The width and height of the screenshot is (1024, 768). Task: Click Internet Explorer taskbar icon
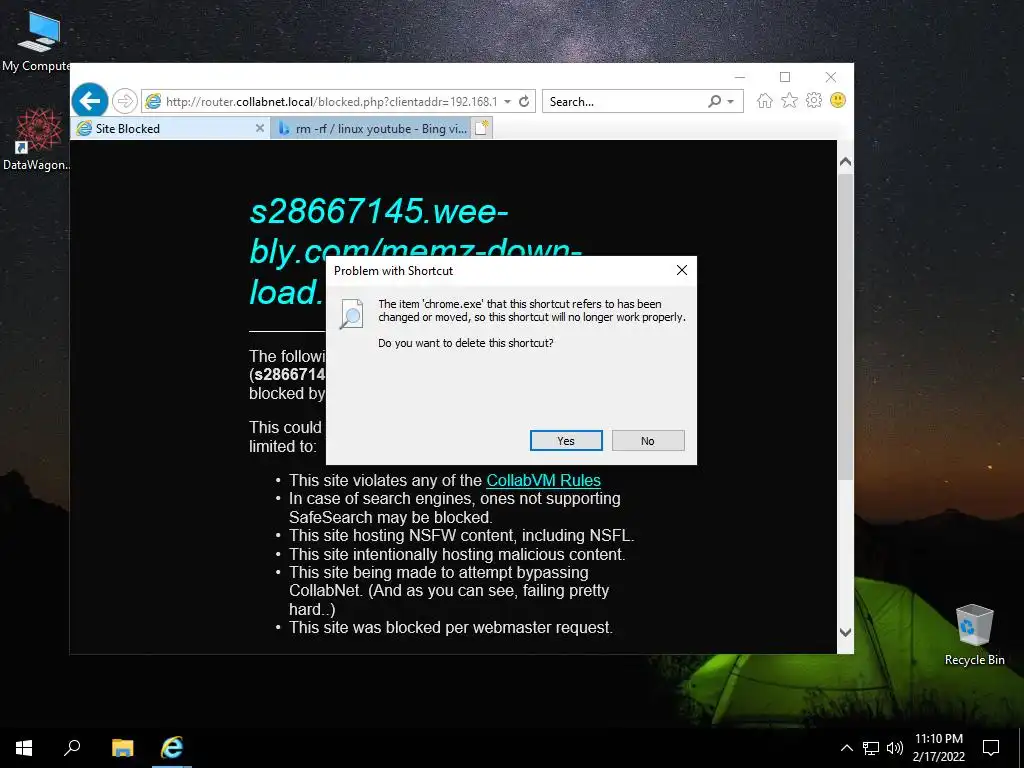click(172, 748)
